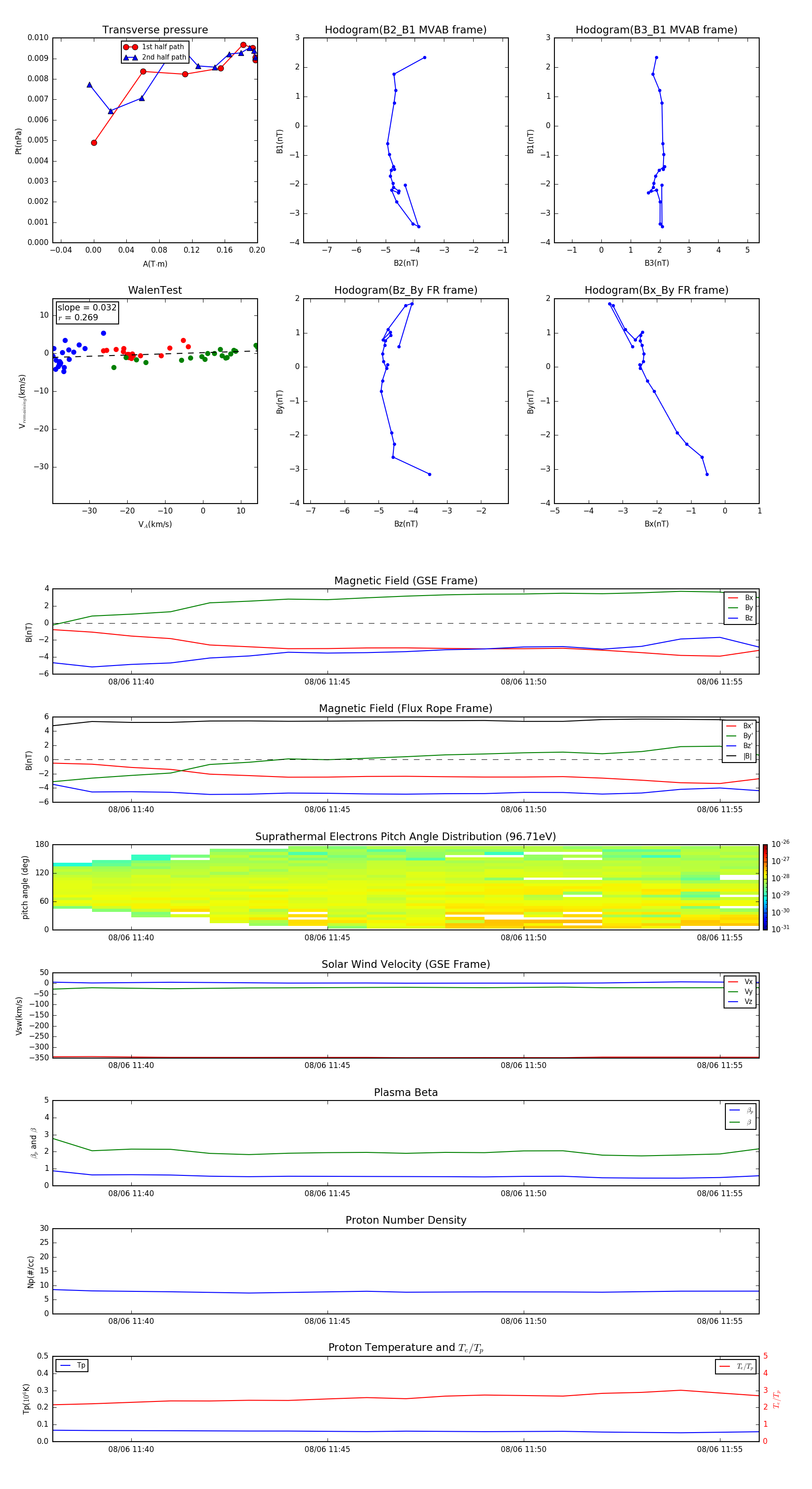812x1489 pixels.
Task: Click the 'VA(km/s)' x-axis label
Action: click(155, 525)
